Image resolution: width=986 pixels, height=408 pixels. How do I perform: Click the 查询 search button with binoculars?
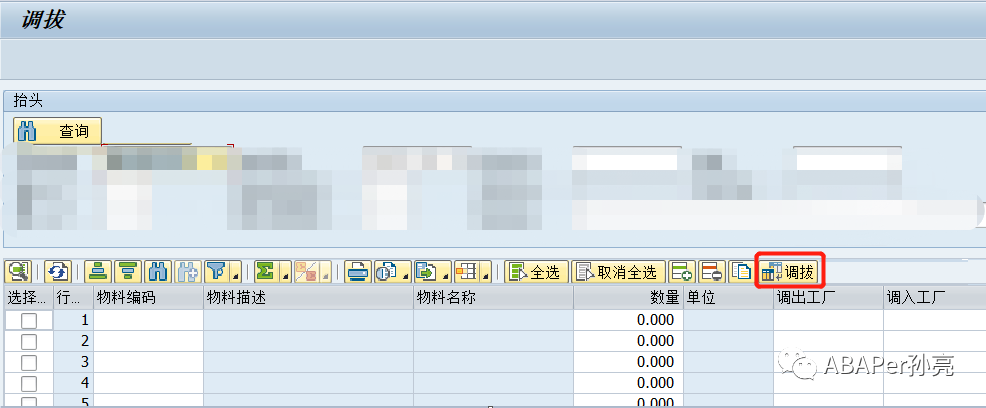pos(57,131)
